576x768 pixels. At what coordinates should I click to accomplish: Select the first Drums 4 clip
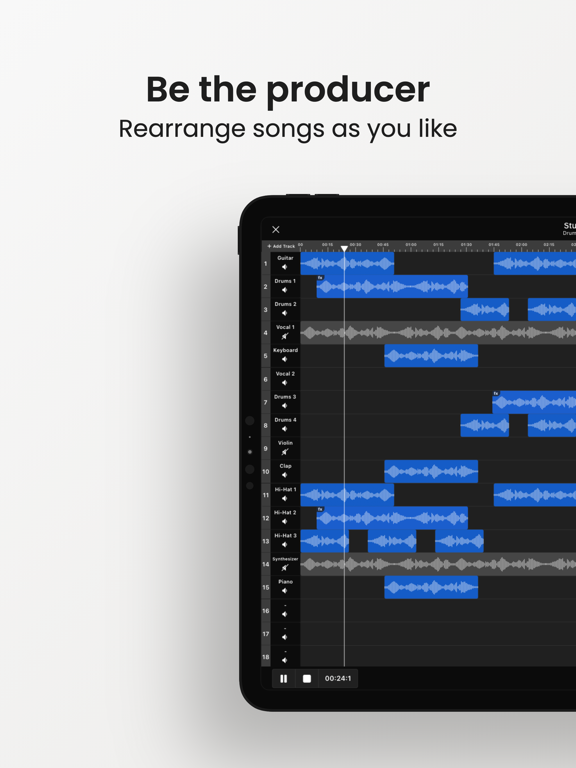pos(485,425)
